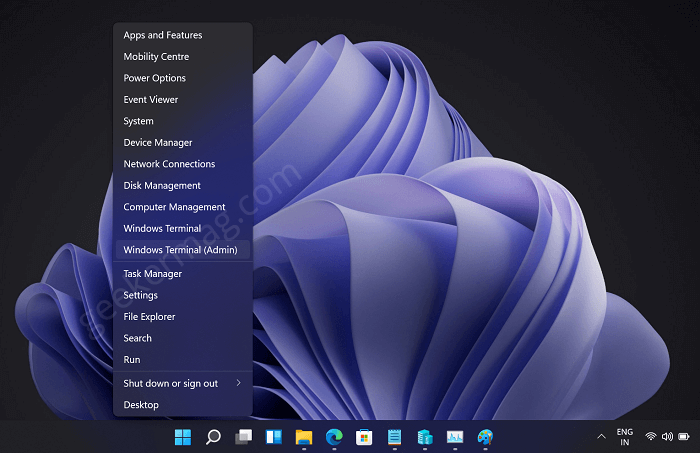The width and height of the screenshot is (700, 453).
Task: Open the Wi-Fi network tray icon
Action: pos(650,436)
